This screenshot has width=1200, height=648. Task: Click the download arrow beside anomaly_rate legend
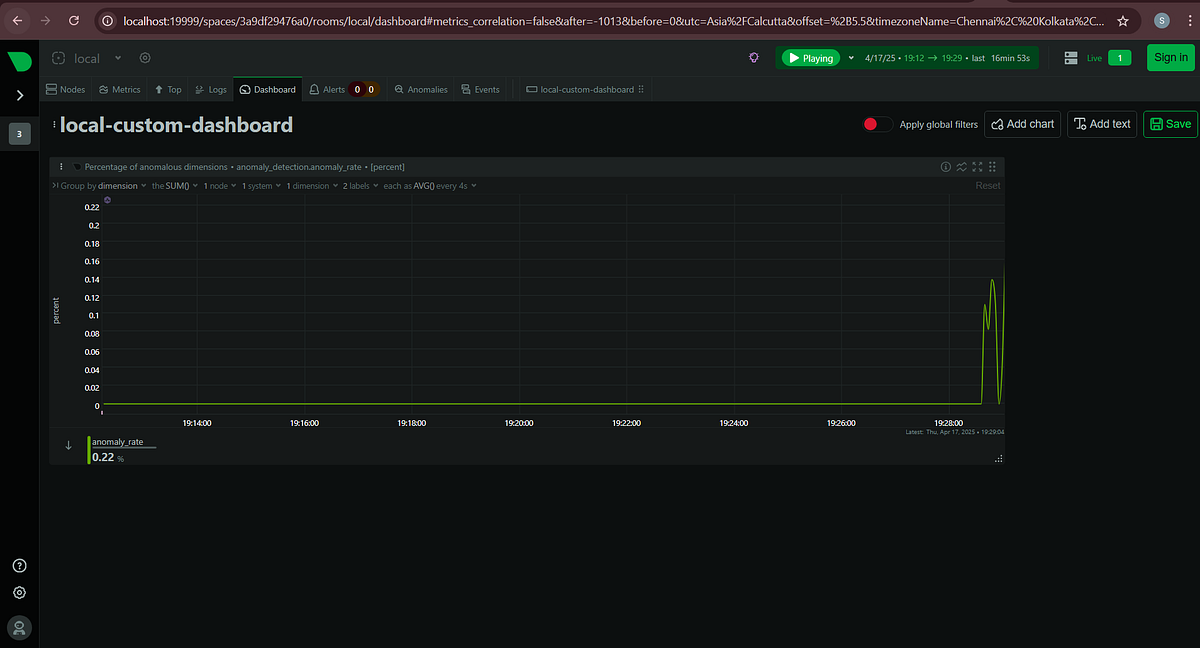(x=68, y=445)
